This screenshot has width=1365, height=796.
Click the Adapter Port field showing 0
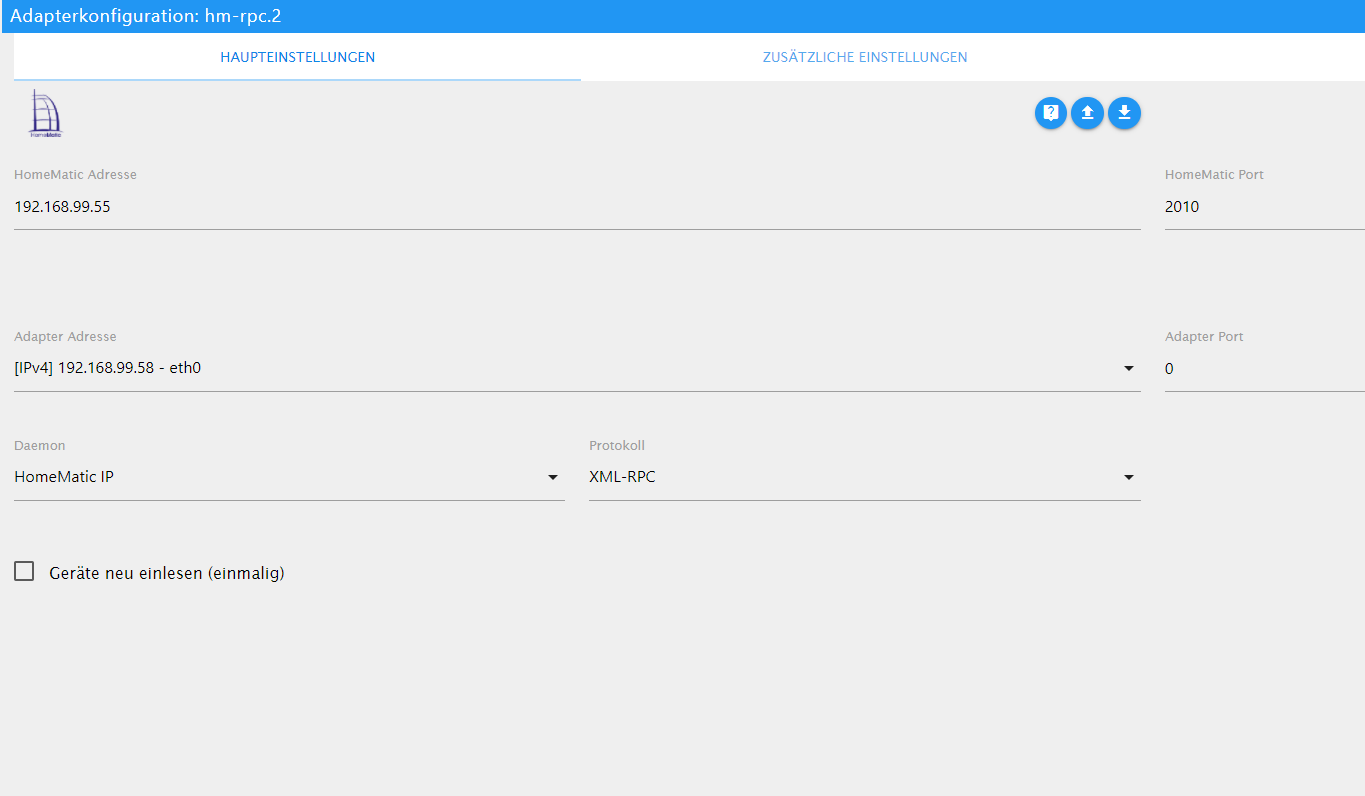tap(1265, 369)
